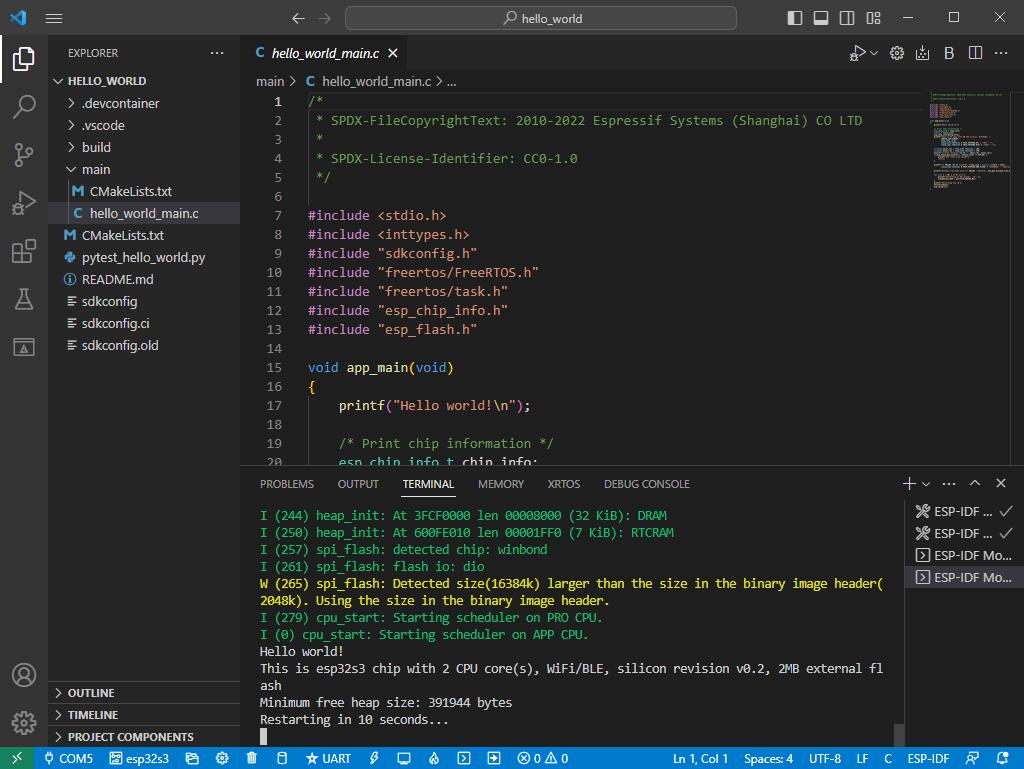Toggle the bottom panel visibility

click(821, 18)
